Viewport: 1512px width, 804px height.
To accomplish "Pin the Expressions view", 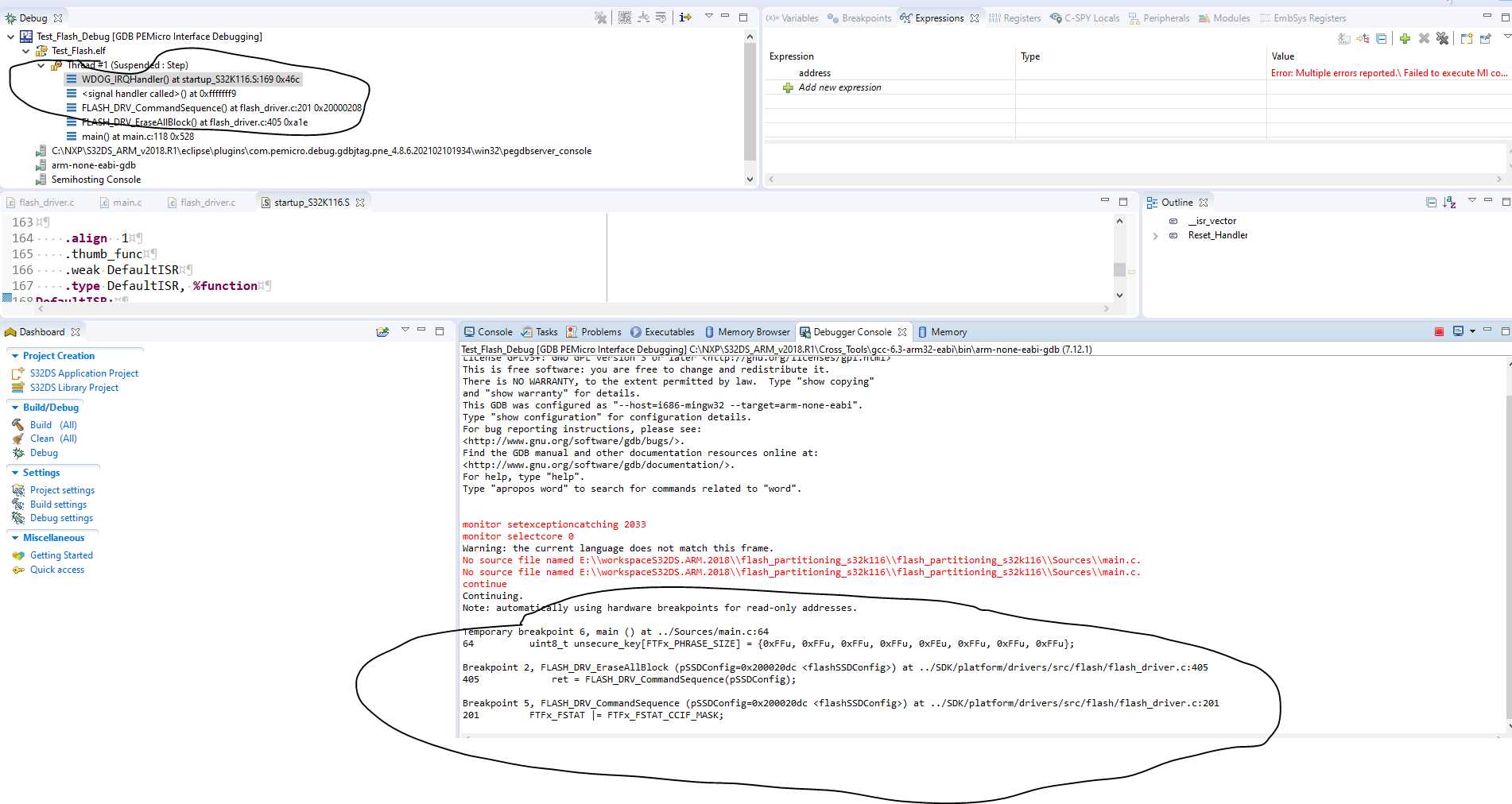I will (1486, 38).
